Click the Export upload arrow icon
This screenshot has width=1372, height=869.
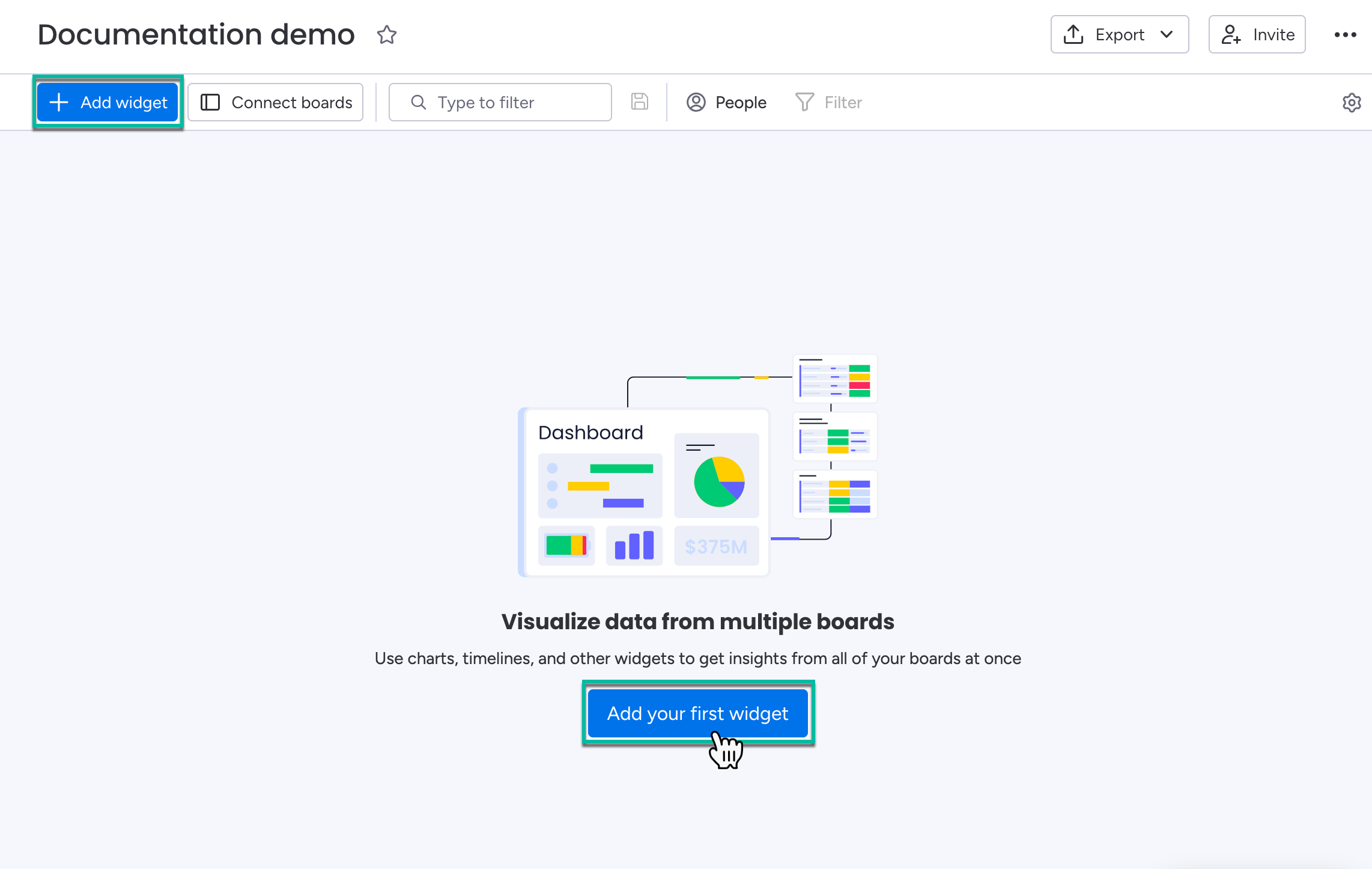pyautogui.click(x=1073, y=35)
